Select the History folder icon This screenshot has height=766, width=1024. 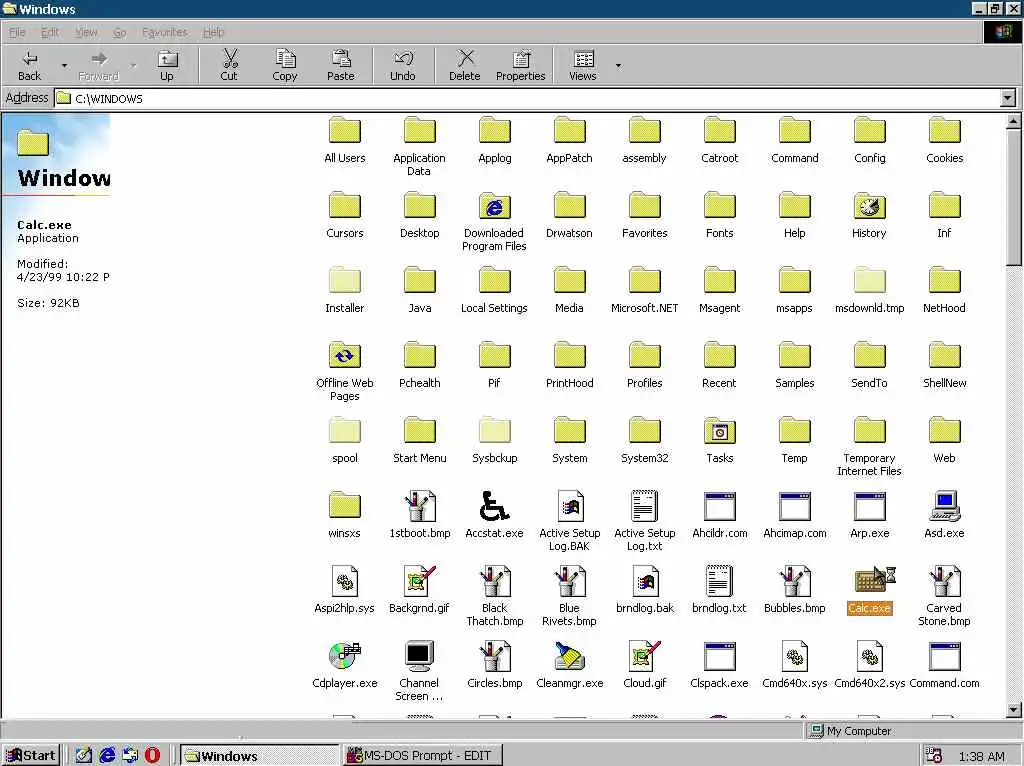870,206
